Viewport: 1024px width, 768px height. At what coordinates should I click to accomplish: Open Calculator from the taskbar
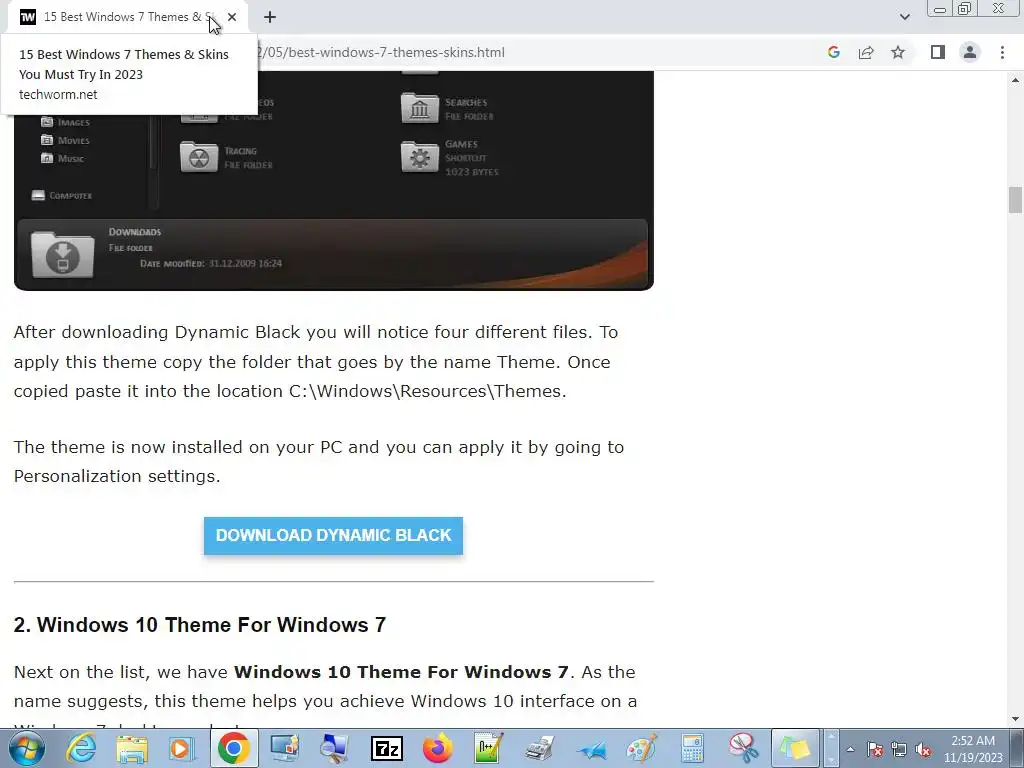[x=692, y=748]
